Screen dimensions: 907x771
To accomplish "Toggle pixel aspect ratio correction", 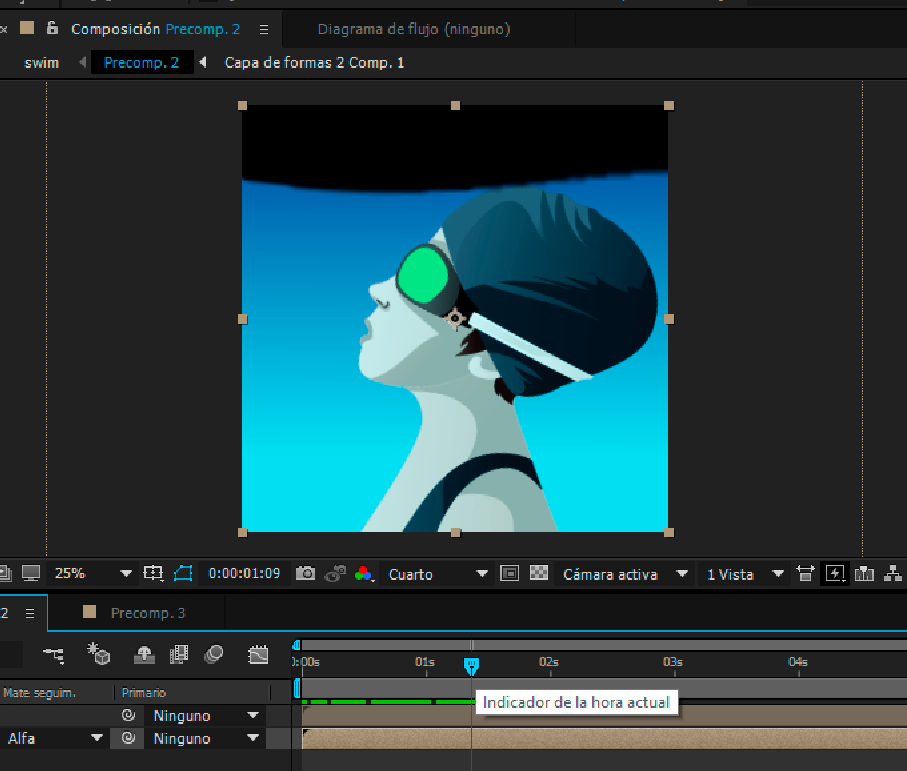I will pyautogui.click(x=805, y=573).
